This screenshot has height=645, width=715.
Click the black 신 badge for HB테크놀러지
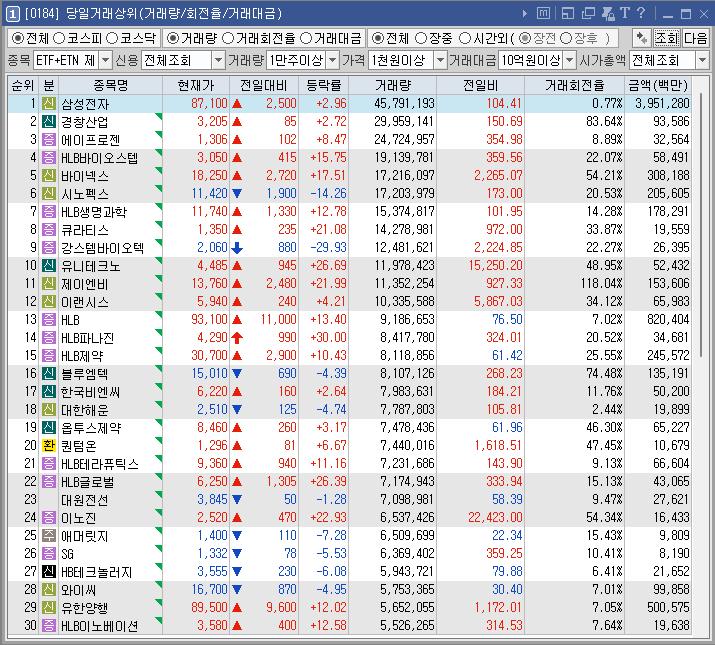click(49, 572)
